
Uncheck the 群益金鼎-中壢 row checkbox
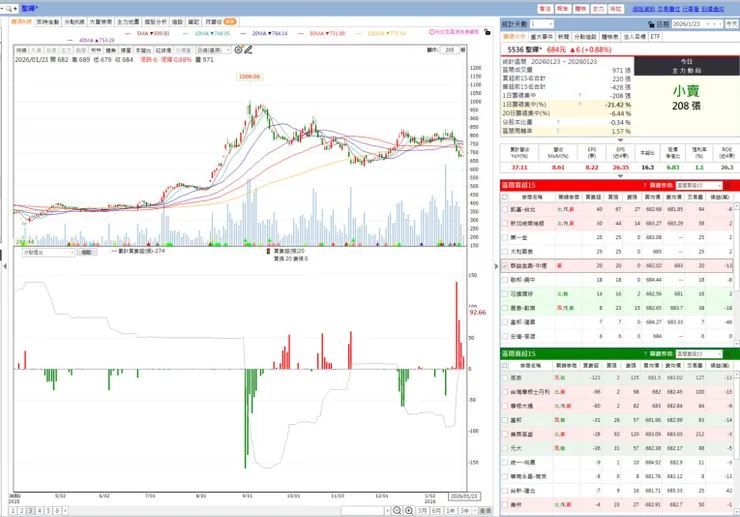pos(505,266)
